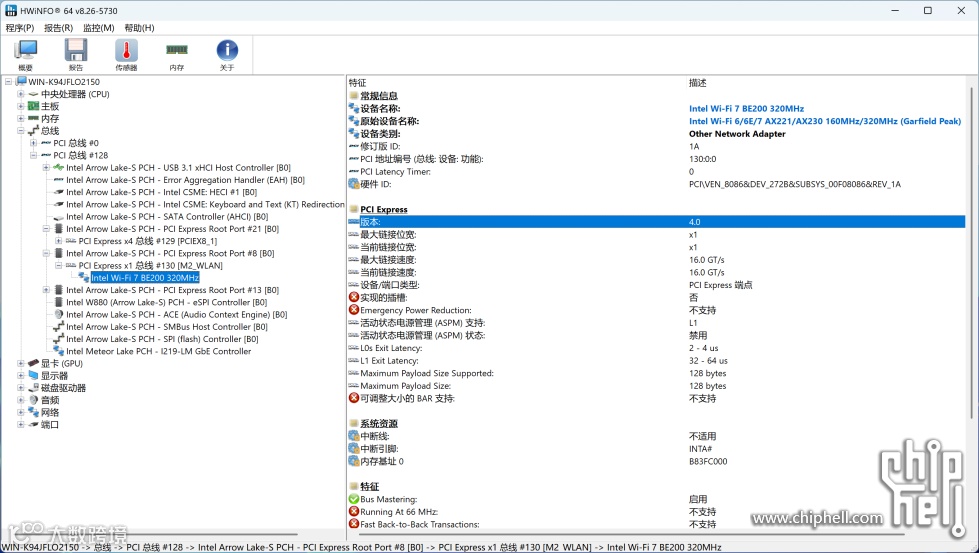Select Intel CSME: HECI #1 tree item
The image size is (979, 553).
coord(162,192)
